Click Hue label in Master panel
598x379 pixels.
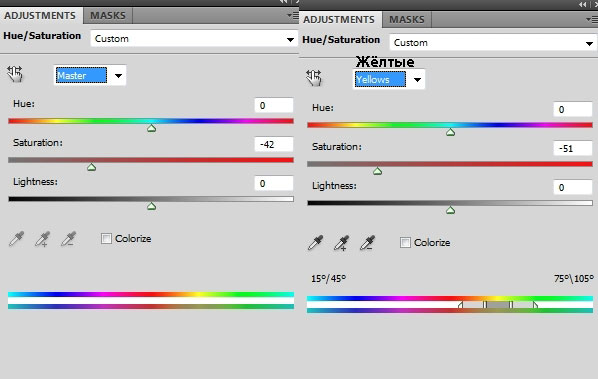click(24, 104)
